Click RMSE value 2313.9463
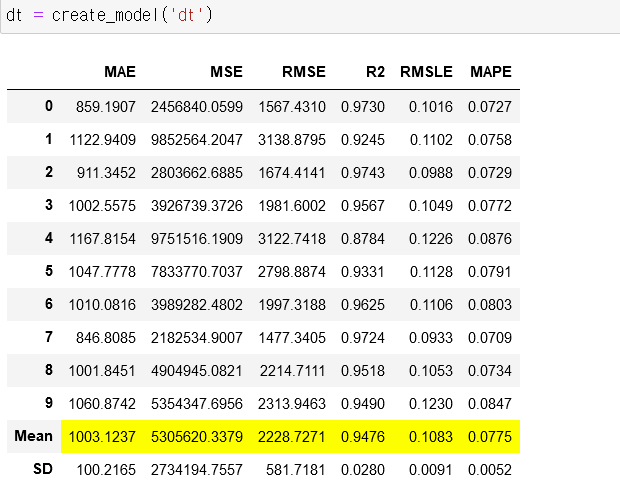 coord(292,404)
